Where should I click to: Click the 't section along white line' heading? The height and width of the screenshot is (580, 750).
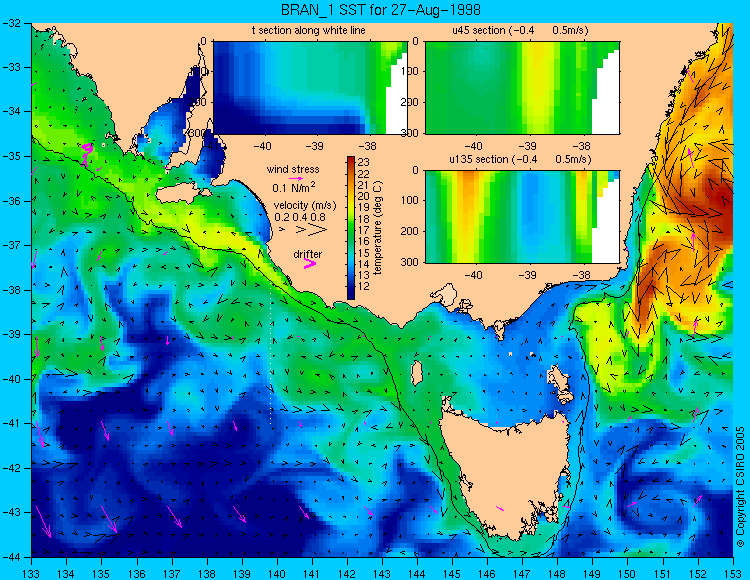point(309,30)
